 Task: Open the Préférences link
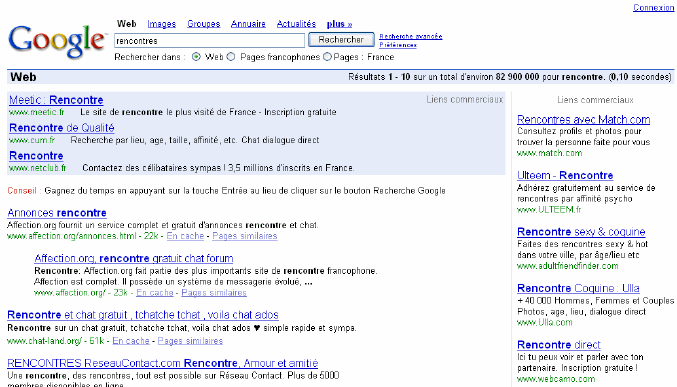pos(398,45)
